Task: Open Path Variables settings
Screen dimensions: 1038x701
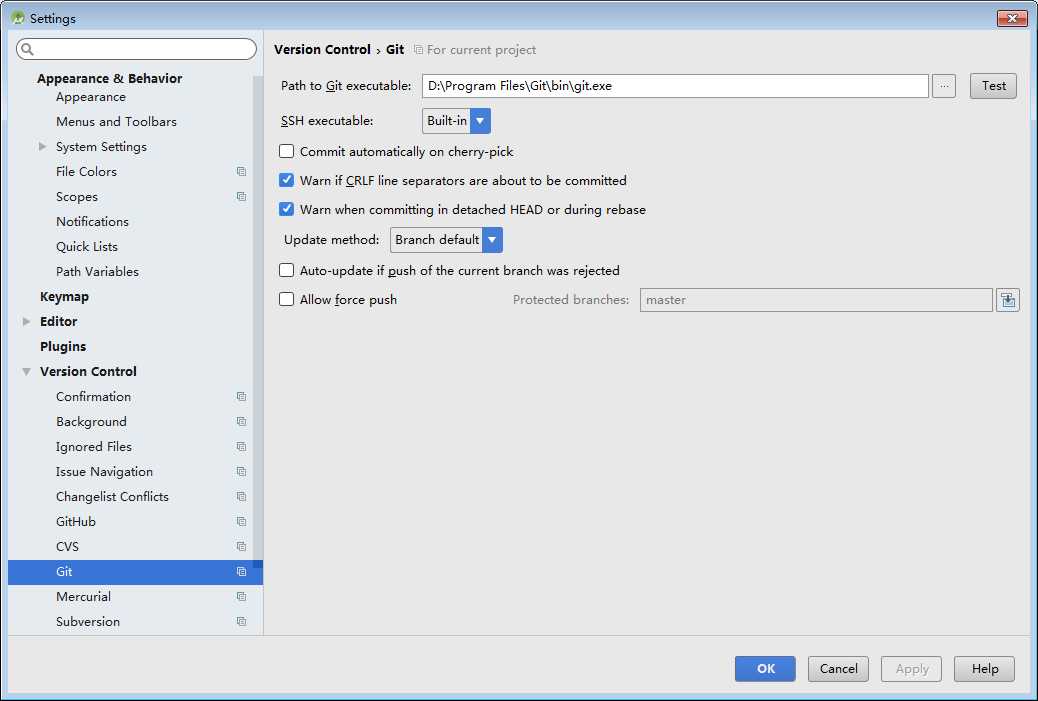Action: pyautogui.click(x=97, y=271)
